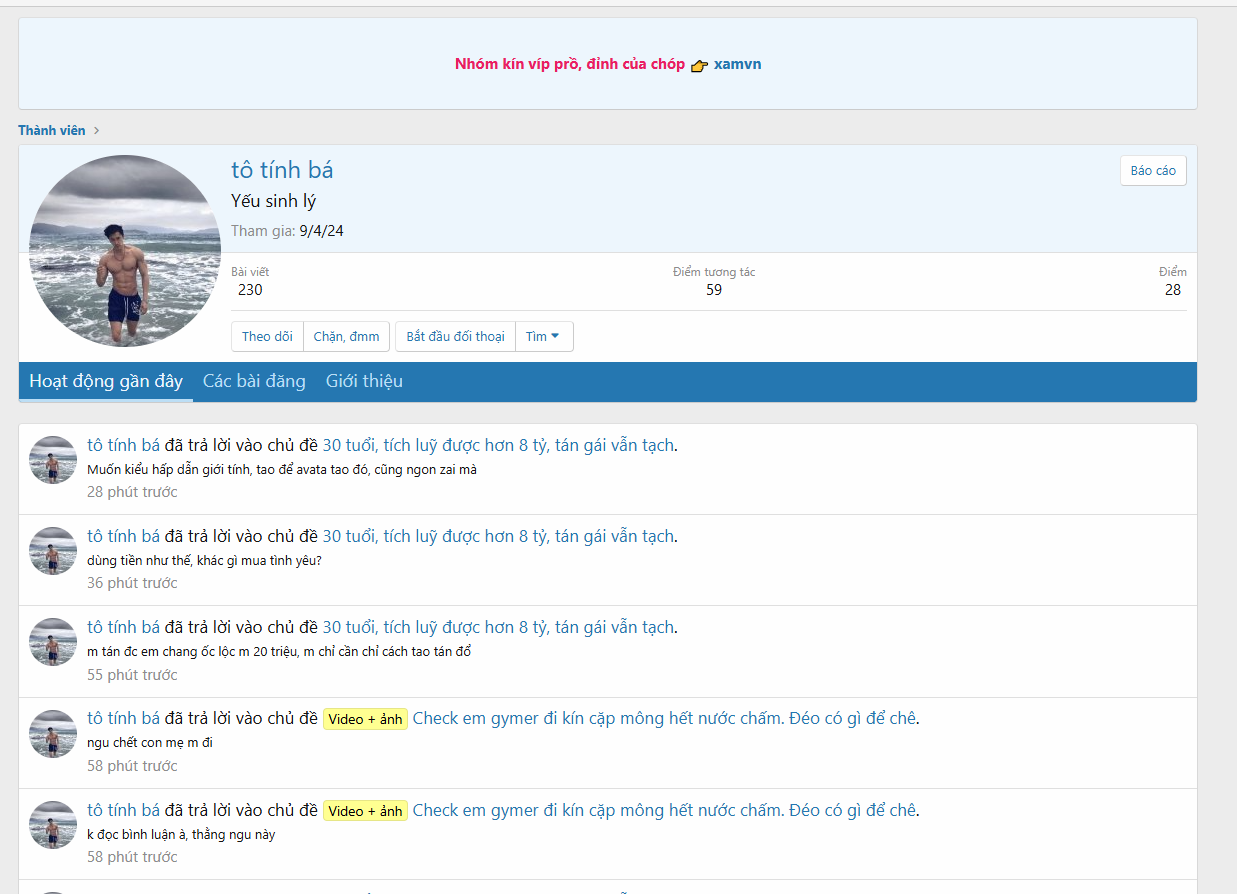Viewport: 1237px width, 894px height.
Task: Open the xamvn link in the banner
Action: coord(737,64)
